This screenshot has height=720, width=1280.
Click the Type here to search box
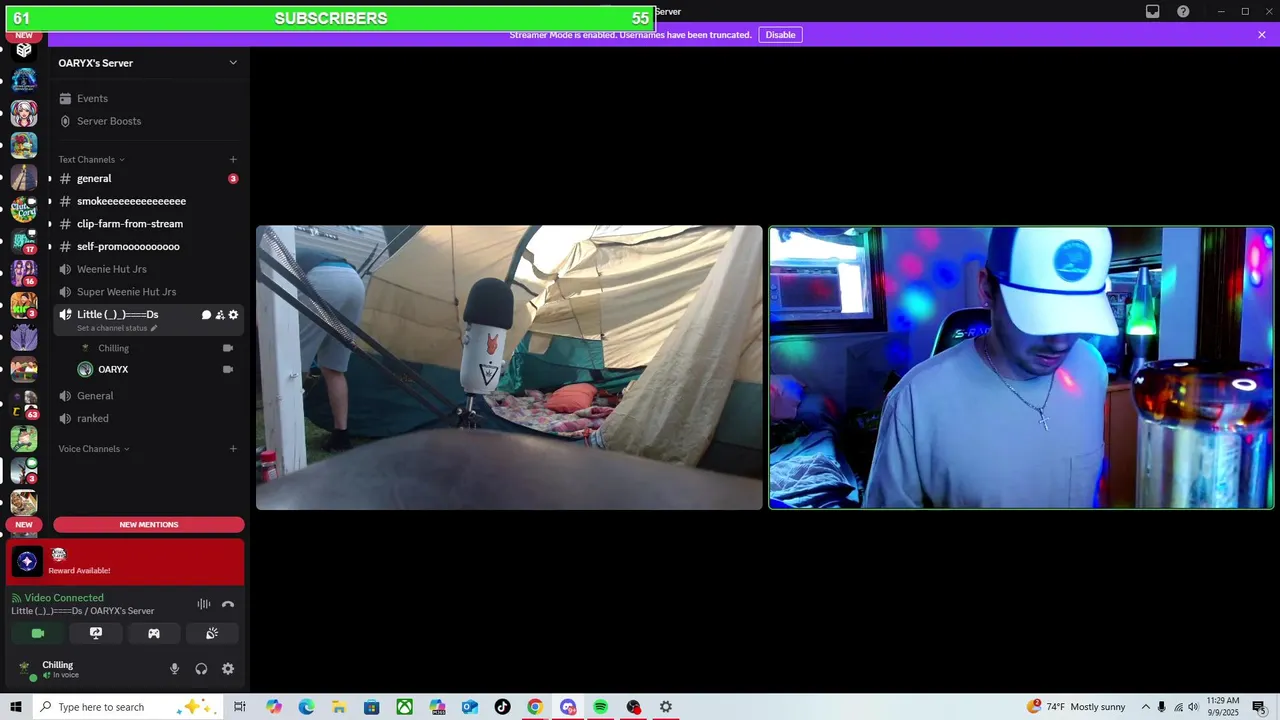click(x=128, y=707)
